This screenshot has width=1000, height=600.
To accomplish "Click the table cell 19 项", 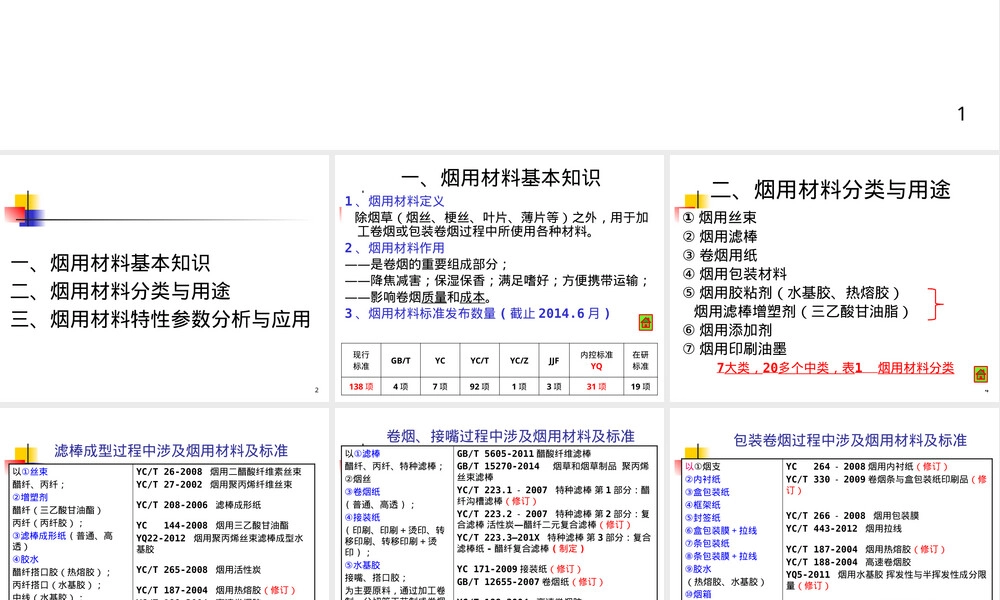I will (640, 386).
